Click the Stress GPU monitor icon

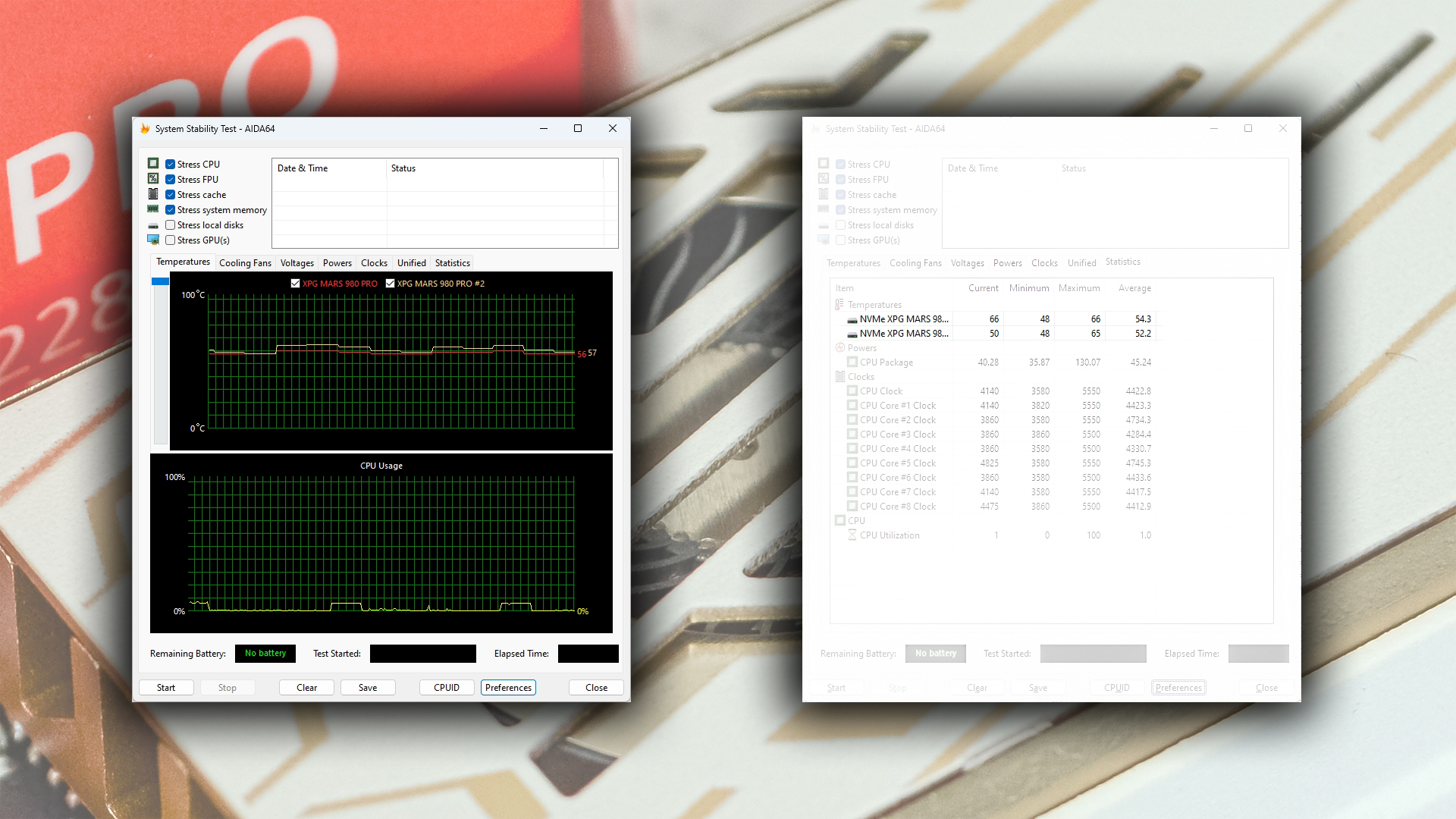(153, 240)
